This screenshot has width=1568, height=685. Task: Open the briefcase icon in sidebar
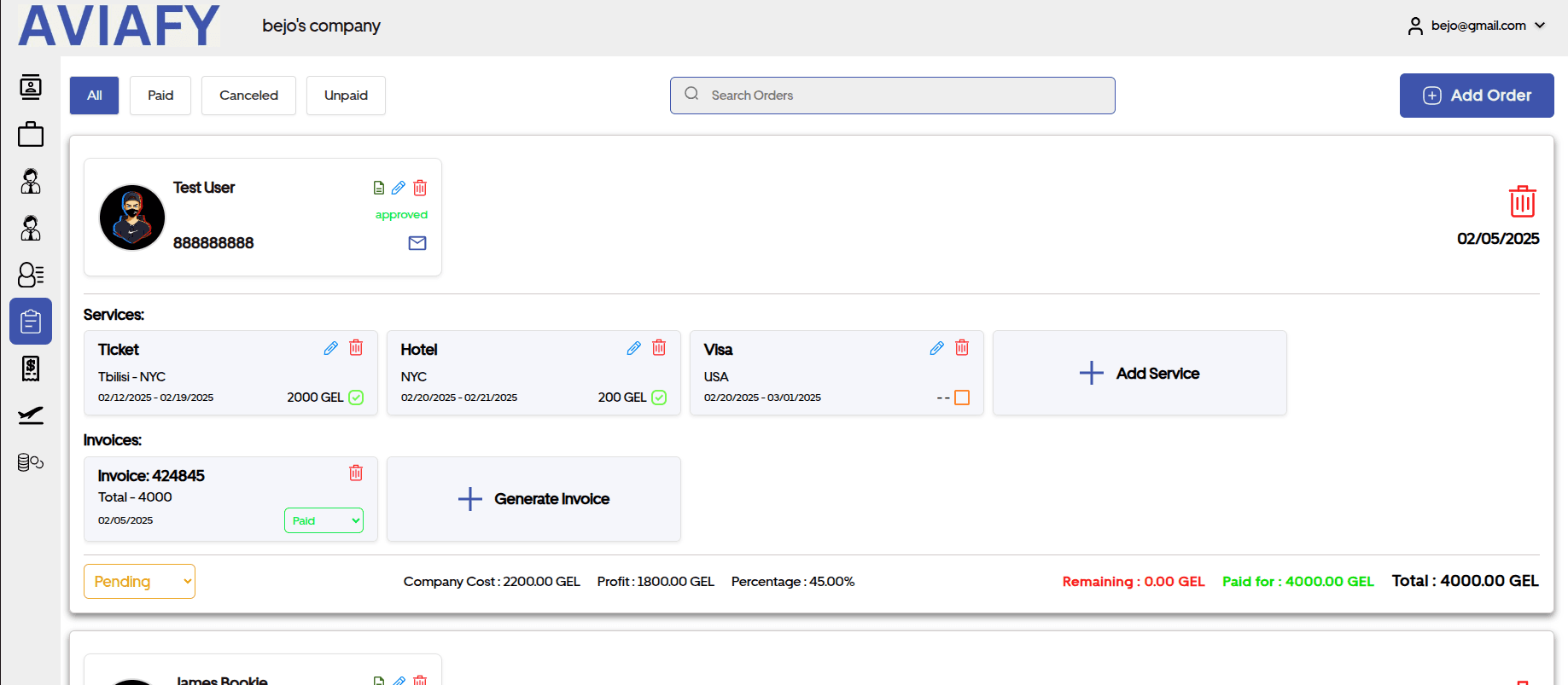tap(31, 134)
